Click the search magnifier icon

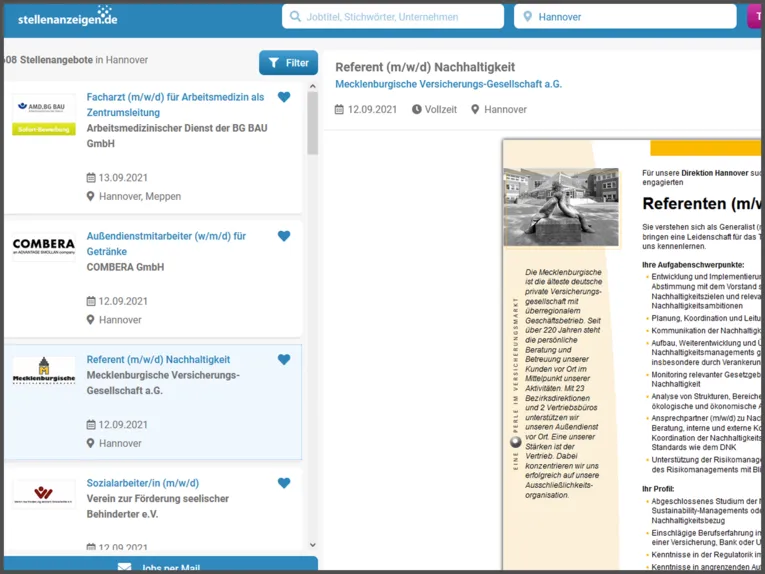(x=295, y=17)
